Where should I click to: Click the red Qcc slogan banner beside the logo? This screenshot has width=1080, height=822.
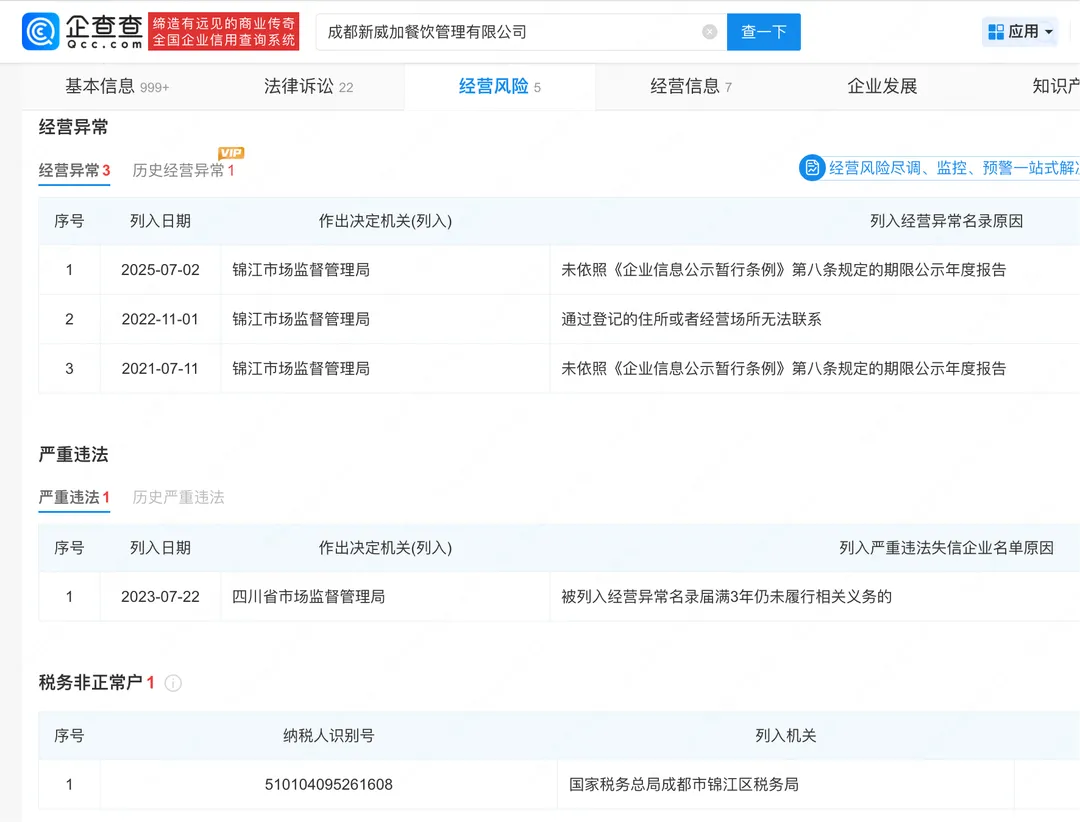(x=224, y=31)
